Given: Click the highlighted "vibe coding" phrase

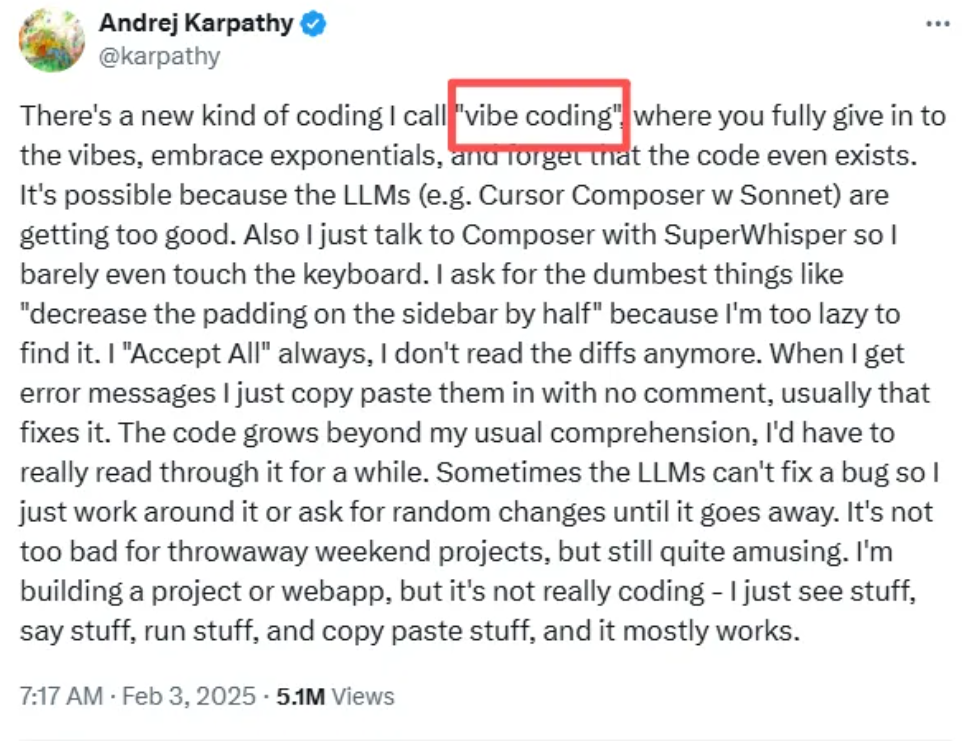Looking at the screenshot, I should coord(539,116).
